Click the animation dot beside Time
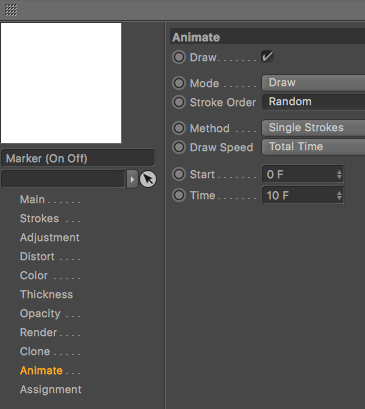The width and height of the screenshot is (365, 409). (x=179, y=195)
